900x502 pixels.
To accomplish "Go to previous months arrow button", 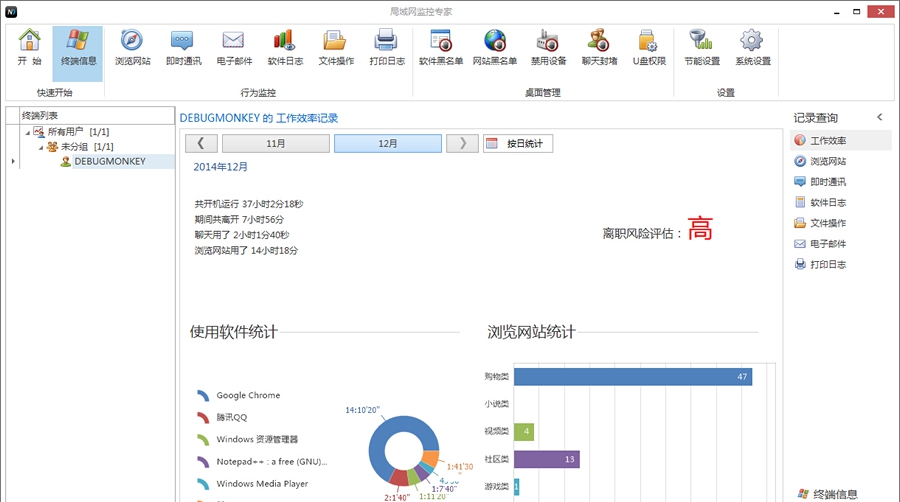I will pos(201,143).
